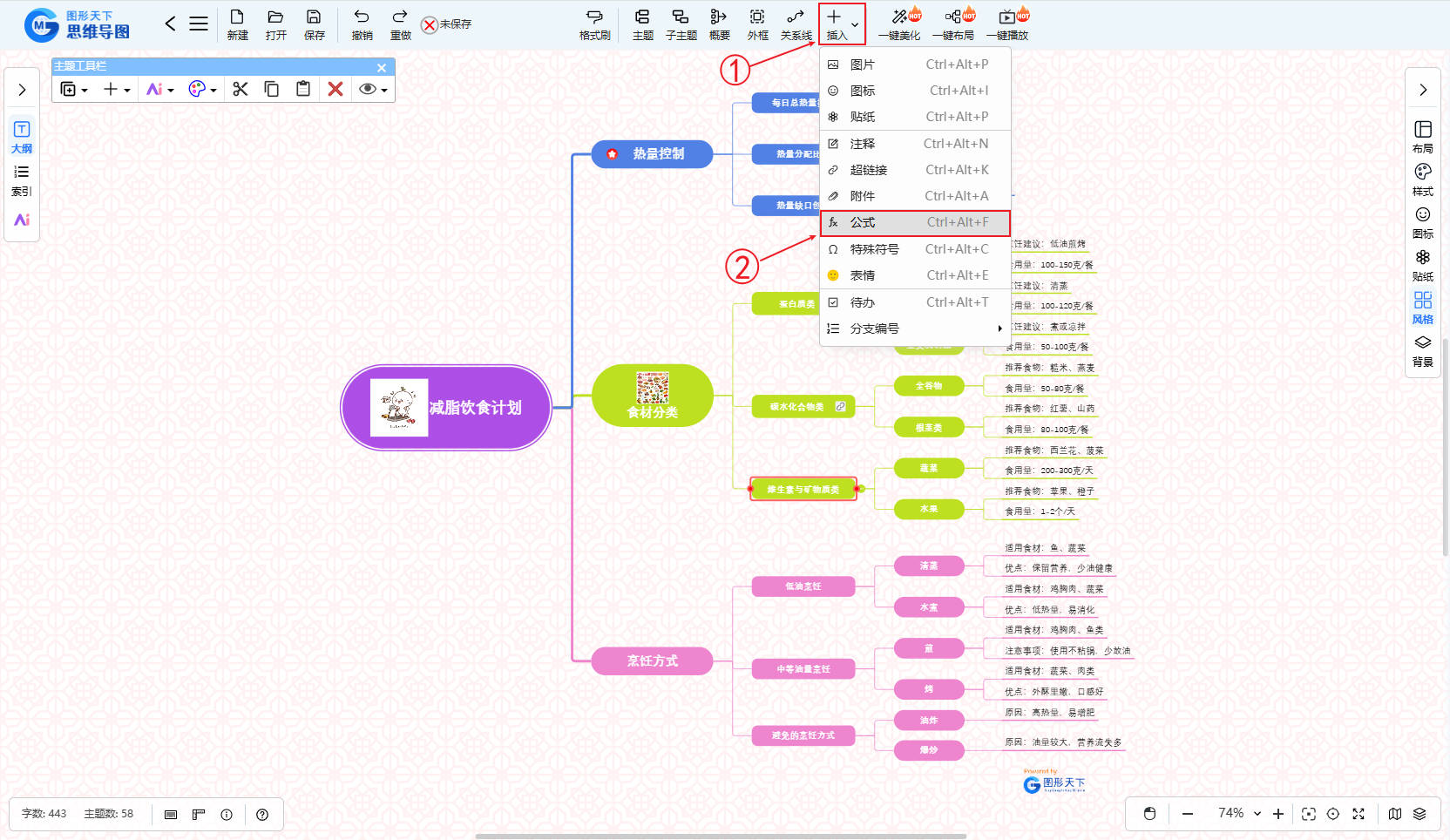The image size is (1450, 840).
Task: Expand the Branch numbering (分支编号) submenu
Action: (x=914, y=329)
